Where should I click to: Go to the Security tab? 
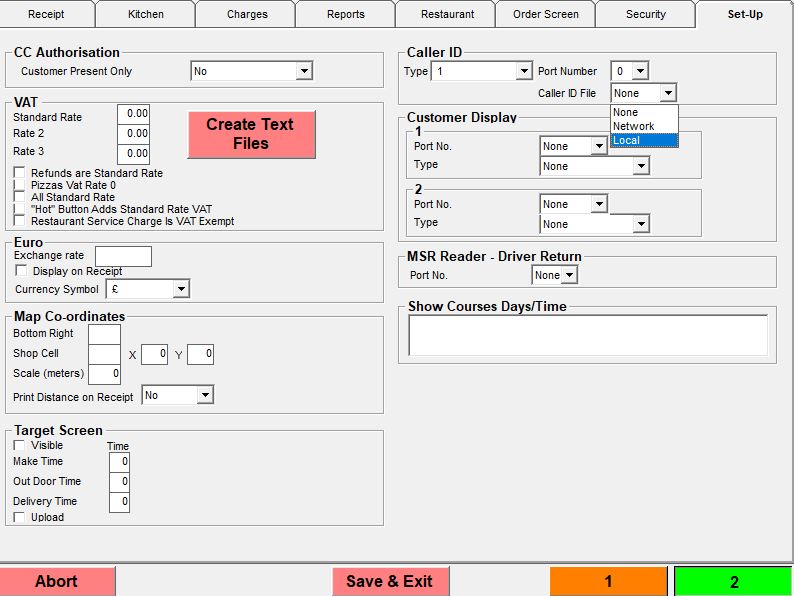[645, 14]
